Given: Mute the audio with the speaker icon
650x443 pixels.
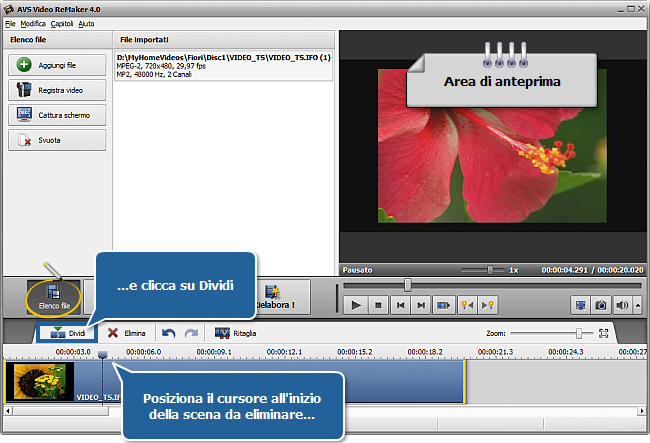Looking at the screenshot, I should pos(623,305).
